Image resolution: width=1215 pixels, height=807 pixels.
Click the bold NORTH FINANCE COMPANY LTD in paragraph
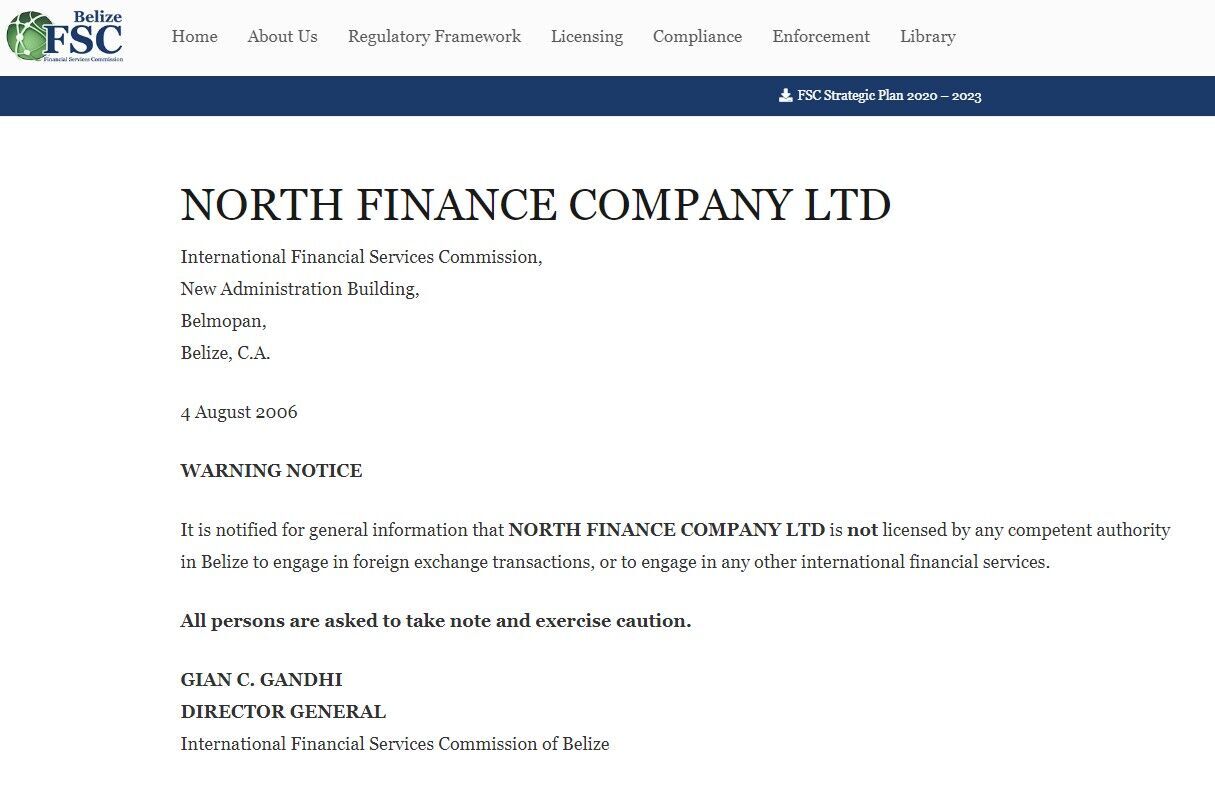coord(667,530)
